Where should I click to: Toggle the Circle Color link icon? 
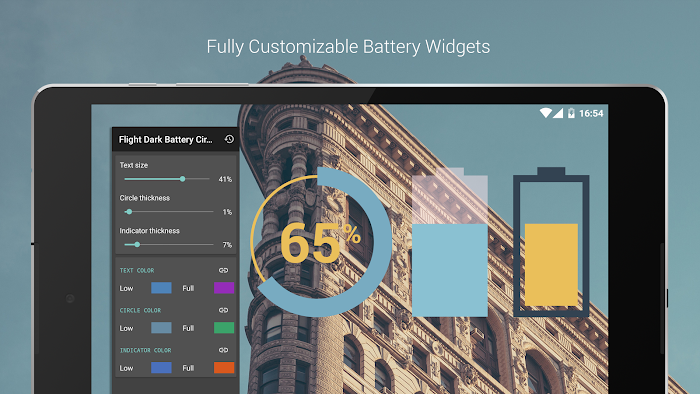(223, 310)
